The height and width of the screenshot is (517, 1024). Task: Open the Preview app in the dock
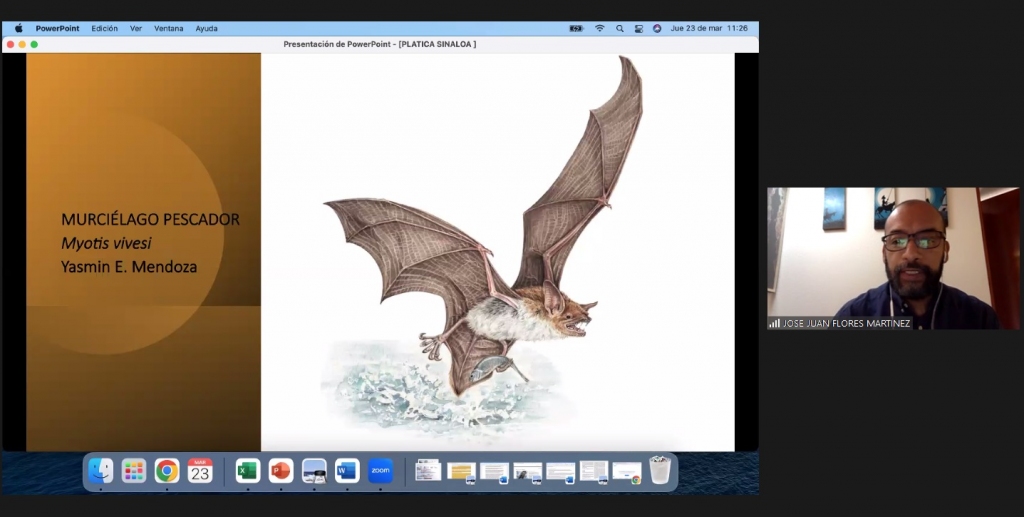click(x=314, y=471)
